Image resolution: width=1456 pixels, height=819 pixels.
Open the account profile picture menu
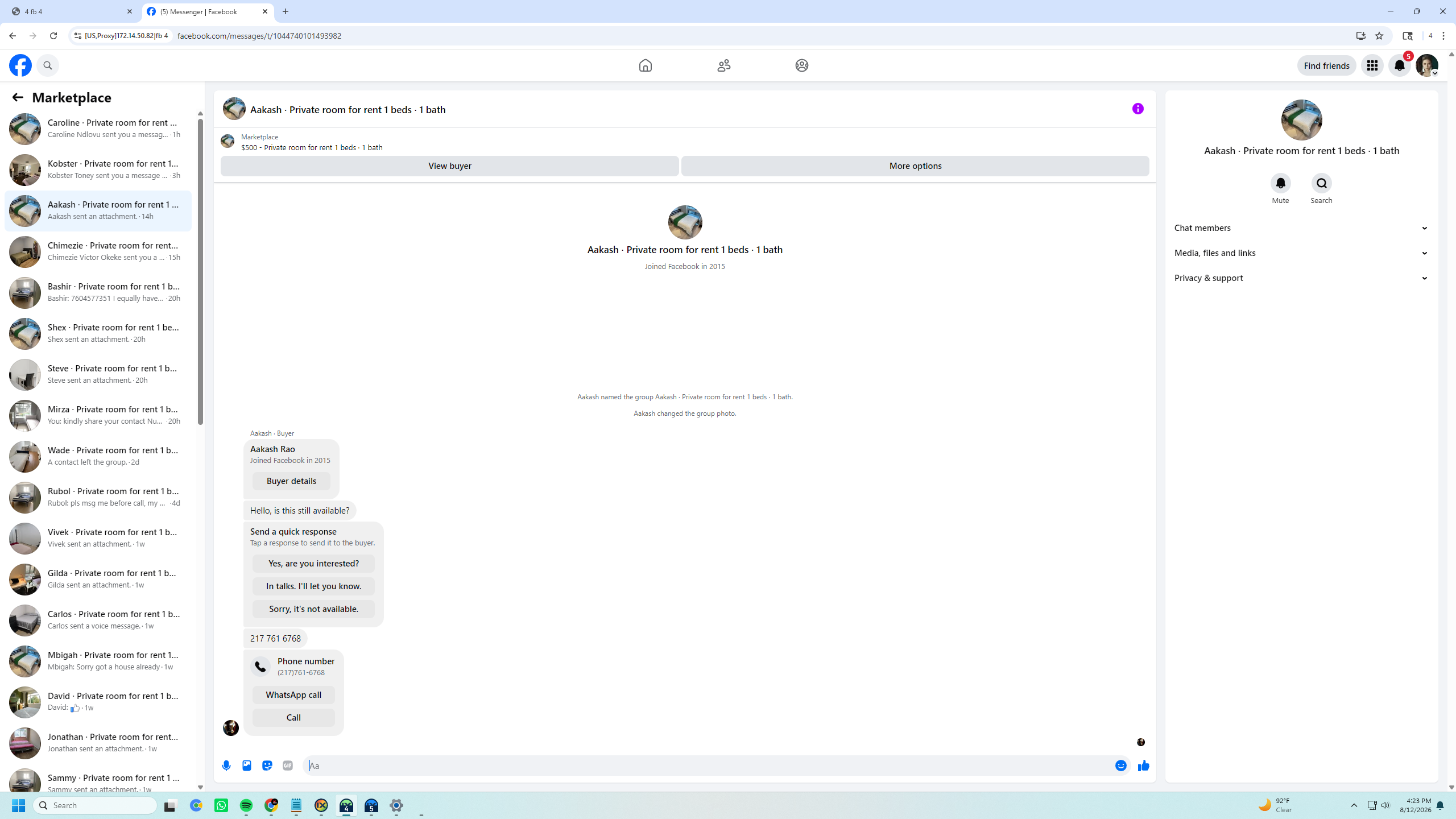1427,65
